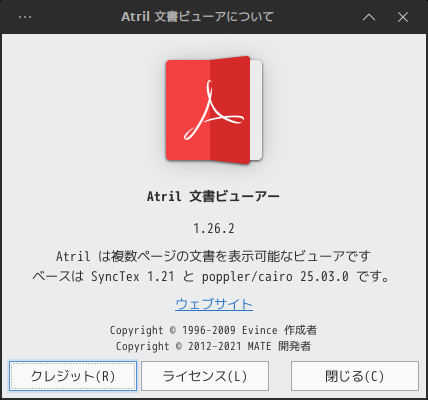This screenshot has height=400, width=428.
Task: Close the dialog with the X icon
Action: tap(403, 17)
